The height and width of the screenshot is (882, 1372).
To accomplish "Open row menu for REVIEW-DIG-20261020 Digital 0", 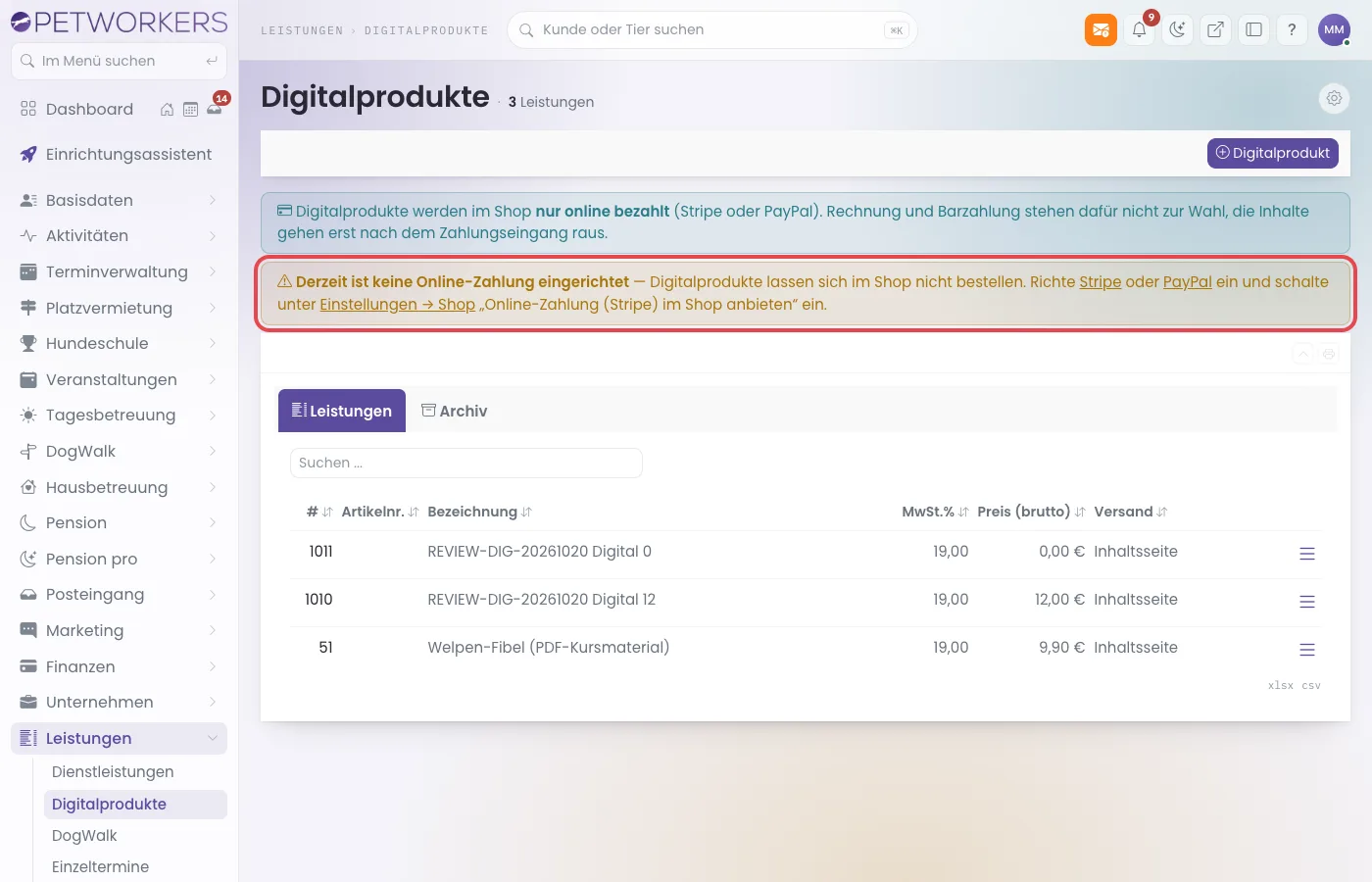I will (x=1307, y=554).
